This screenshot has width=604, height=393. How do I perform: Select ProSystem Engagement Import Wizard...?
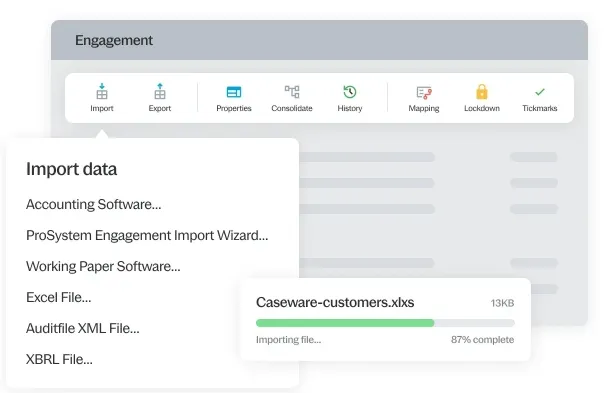coord(147,235)
